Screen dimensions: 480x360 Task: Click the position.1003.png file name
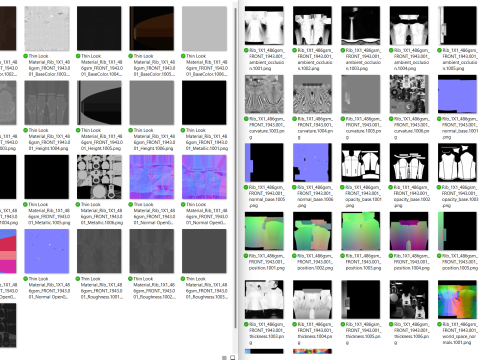coord(363,262)
